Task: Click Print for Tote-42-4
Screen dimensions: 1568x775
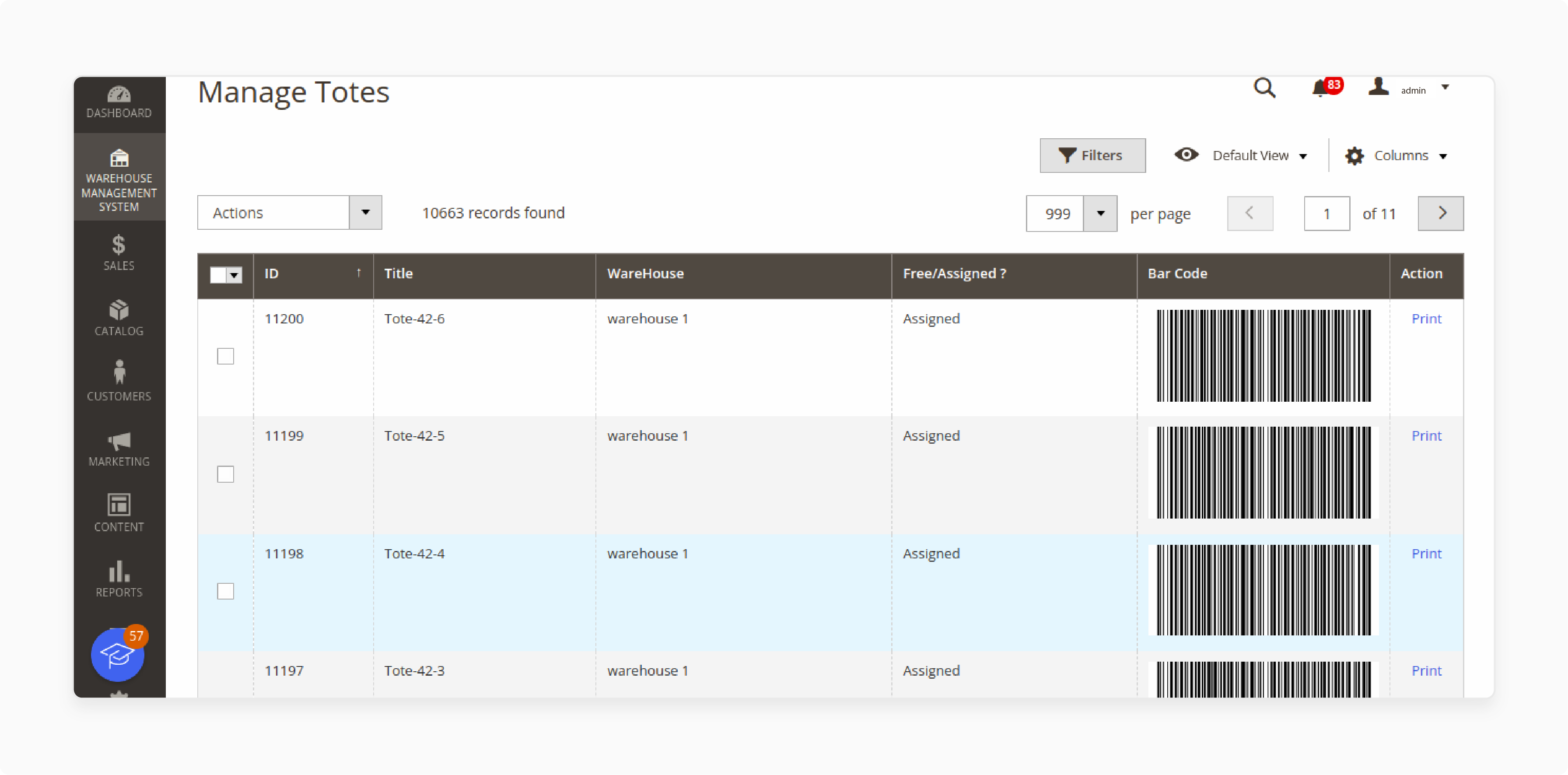Action: (1426, 554)
